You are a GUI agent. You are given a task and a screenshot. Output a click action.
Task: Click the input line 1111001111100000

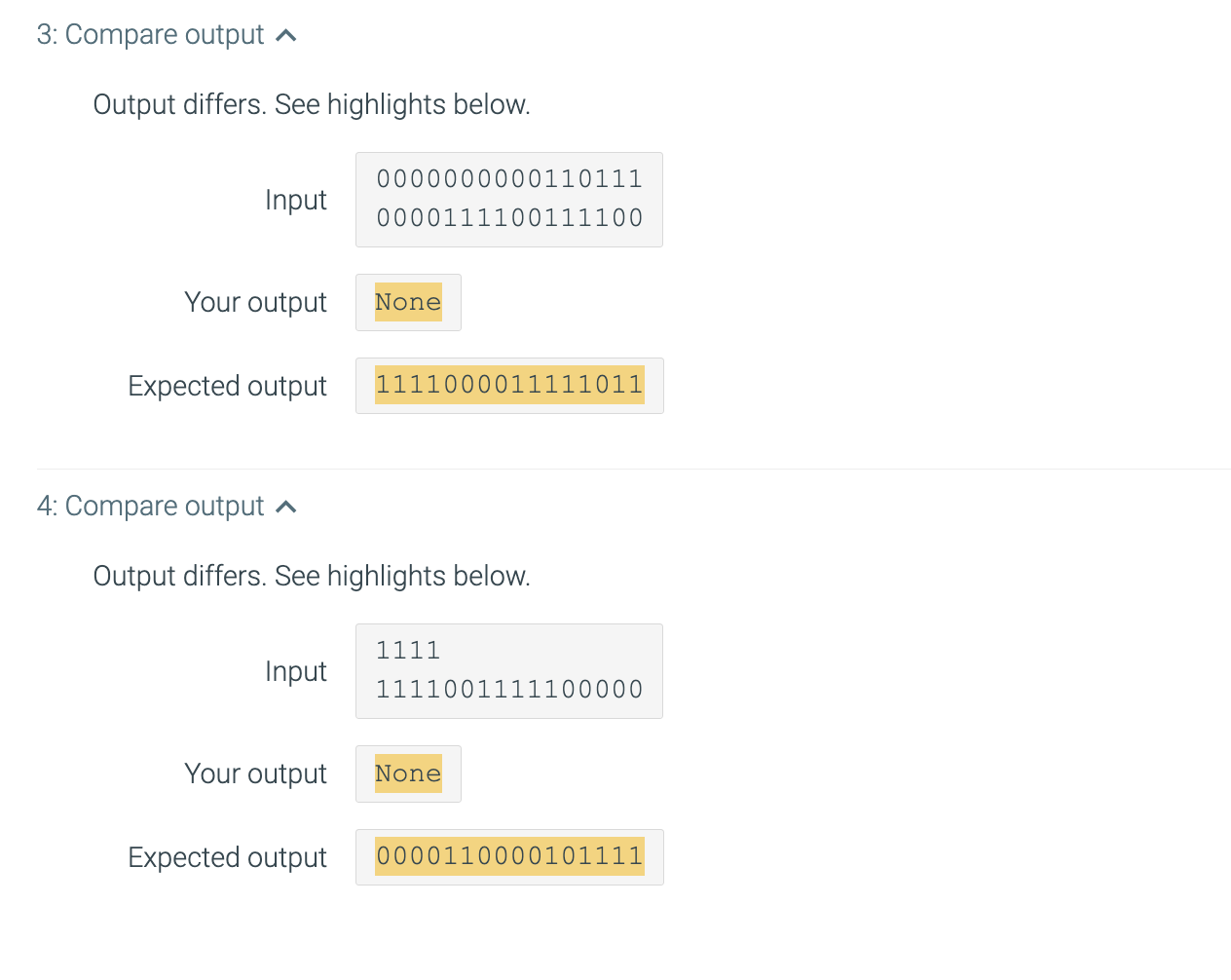[x=509, y=689]
